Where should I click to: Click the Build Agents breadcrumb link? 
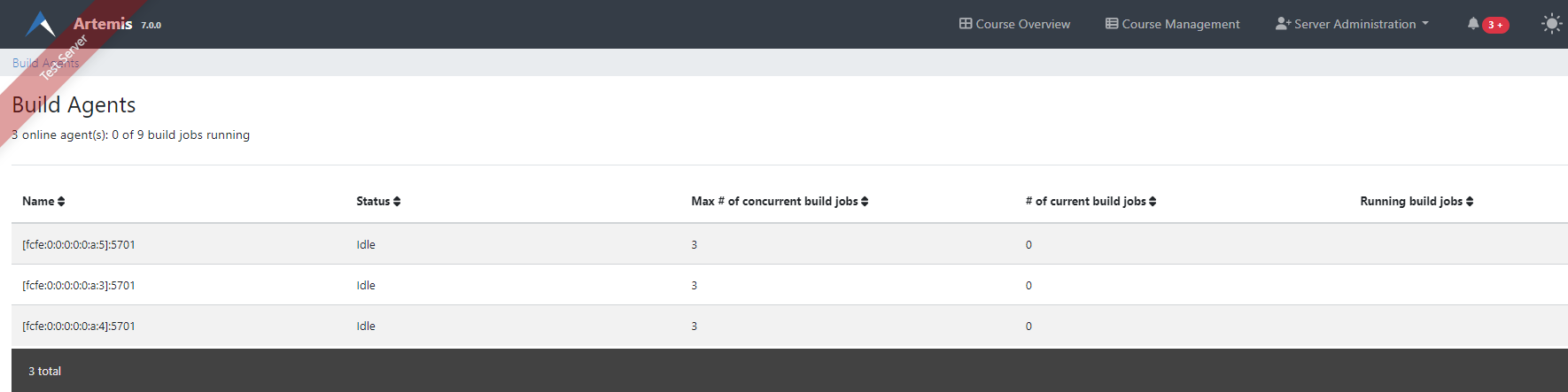click(45, 63)
